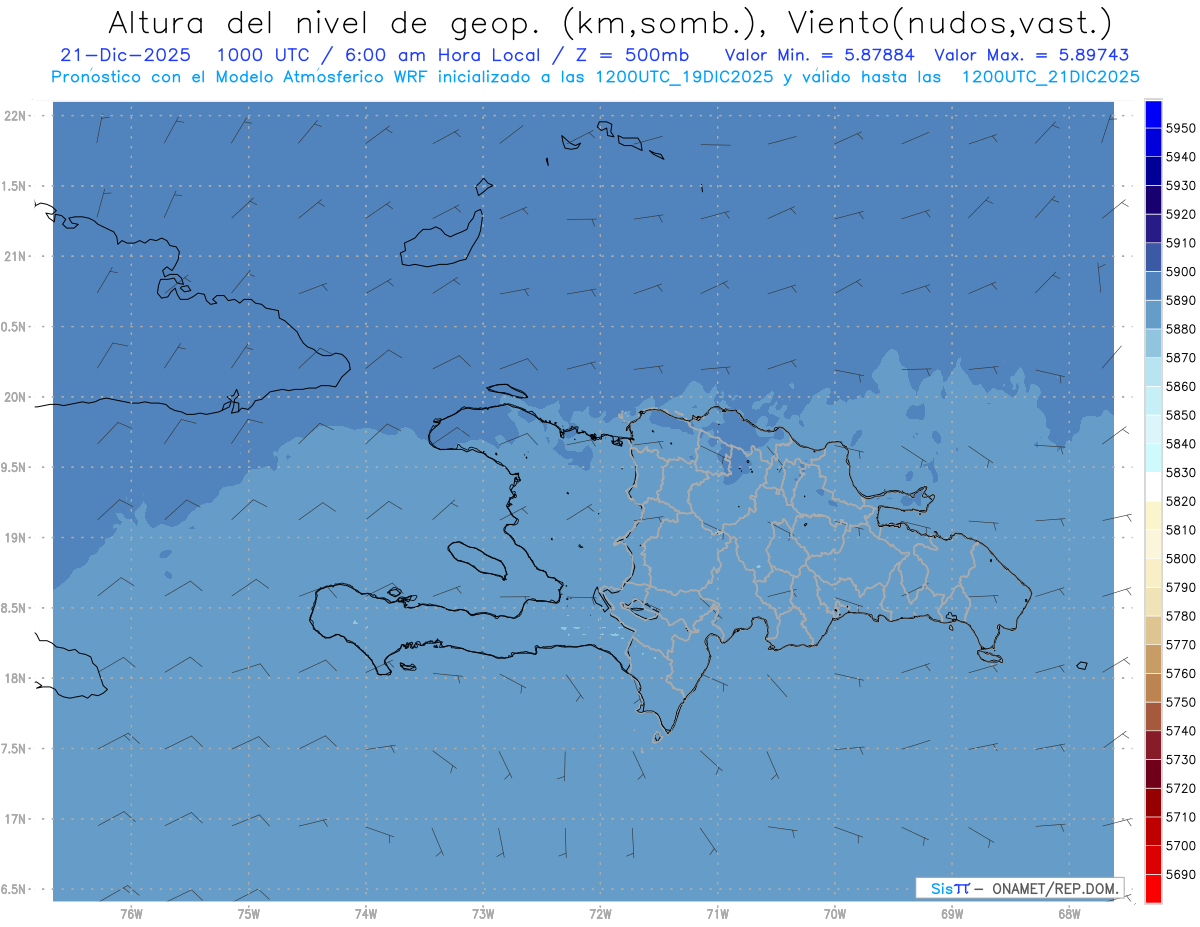Click the '68W' longitude label

1069,912
